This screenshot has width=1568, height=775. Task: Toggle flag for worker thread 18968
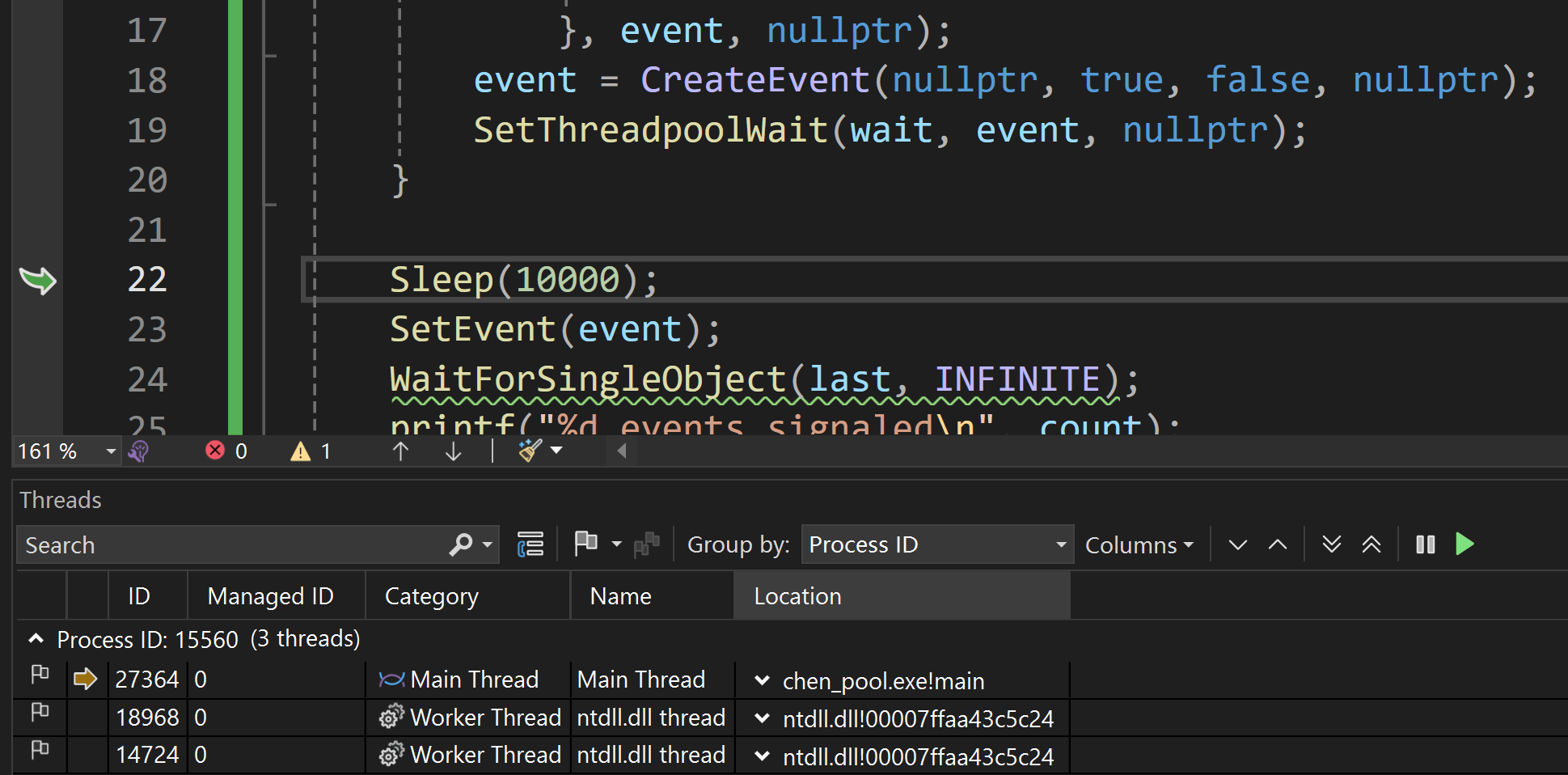(40, 712)
